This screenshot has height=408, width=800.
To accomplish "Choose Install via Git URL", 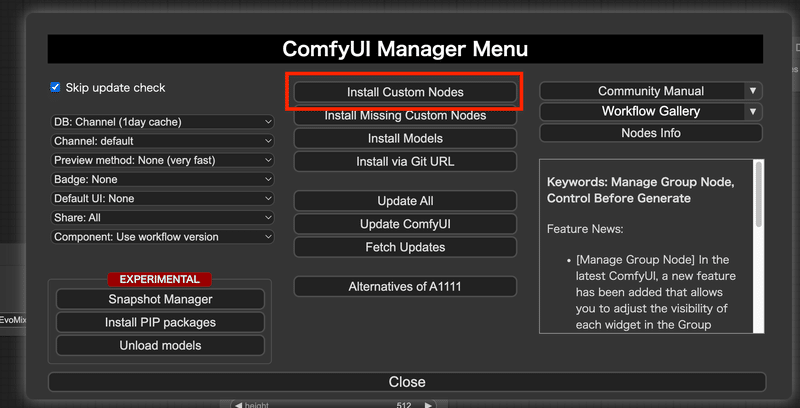I will (405, 162).
